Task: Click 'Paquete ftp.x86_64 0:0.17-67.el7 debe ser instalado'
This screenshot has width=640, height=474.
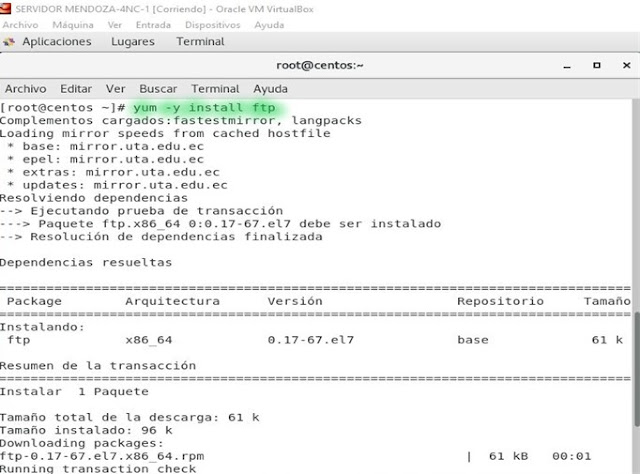Action: 220,224
